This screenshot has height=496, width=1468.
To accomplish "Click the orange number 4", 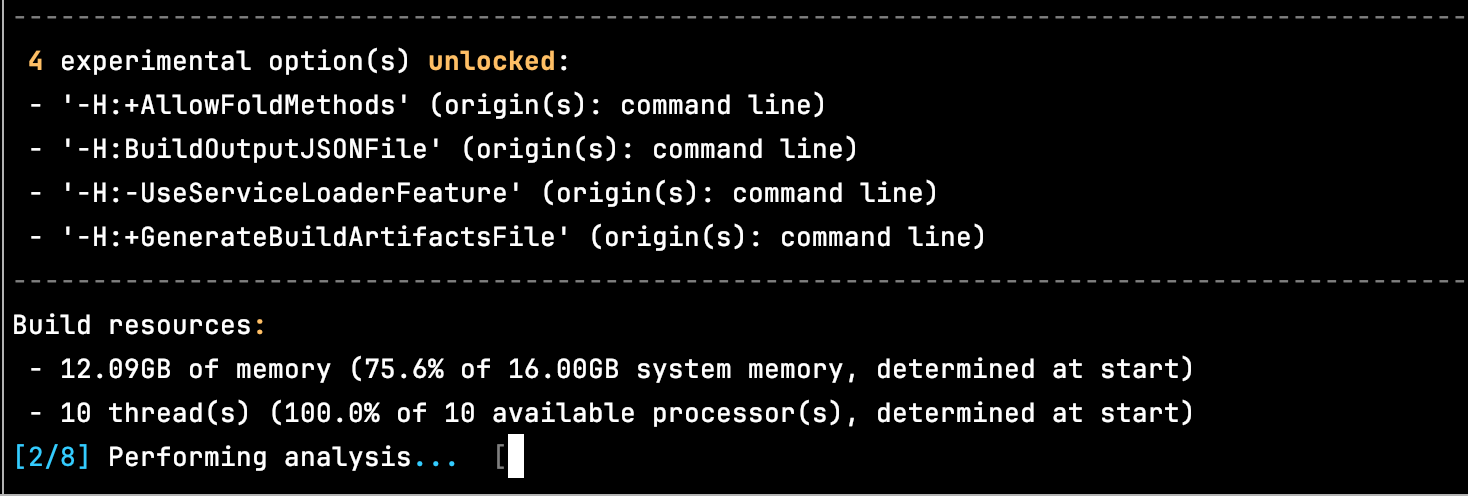I will (x=36, y=61).
